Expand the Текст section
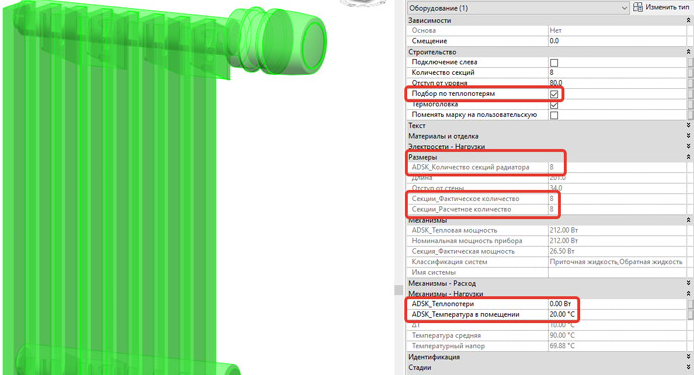The image size is (694, 375). click(x=688, y=125)
